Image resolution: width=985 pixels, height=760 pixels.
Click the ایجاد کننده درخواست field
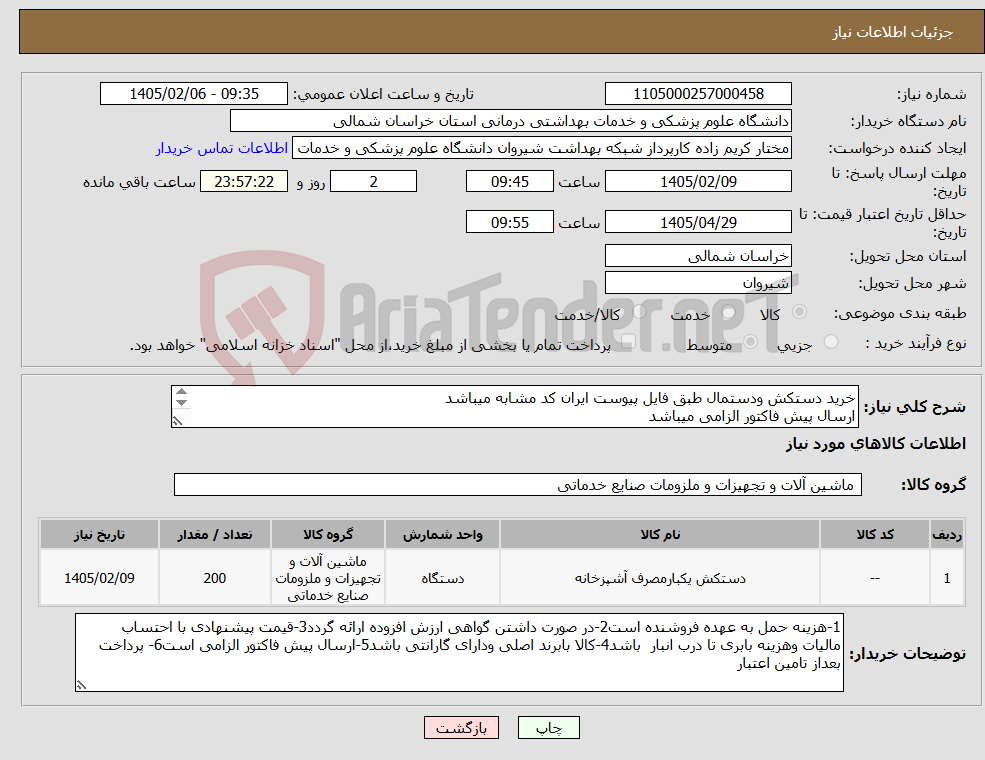tap(541, 148)
